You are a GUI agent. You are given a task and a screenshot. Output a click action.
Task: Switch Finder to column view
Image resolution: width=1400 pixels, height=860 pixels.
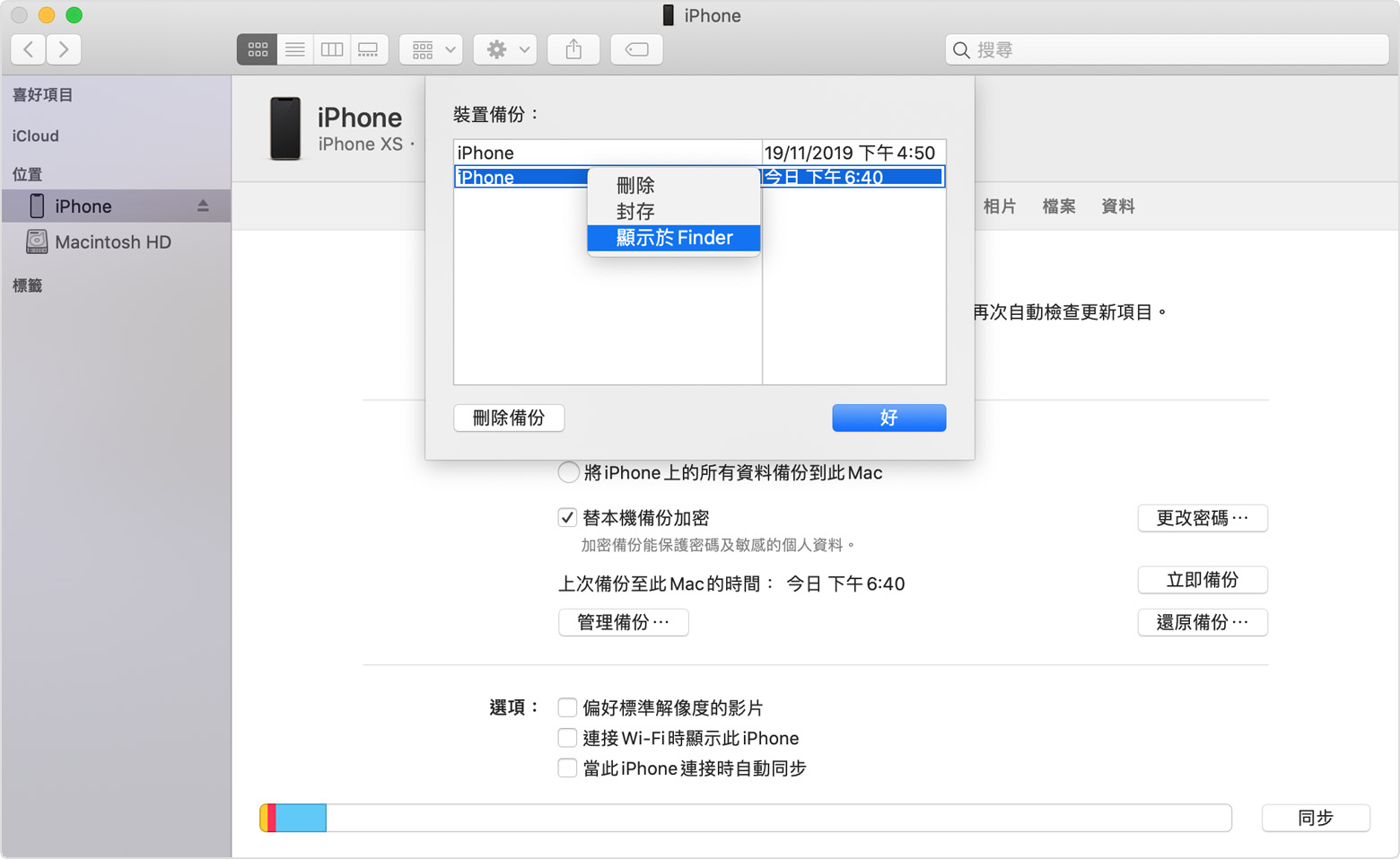click(332, 49)
